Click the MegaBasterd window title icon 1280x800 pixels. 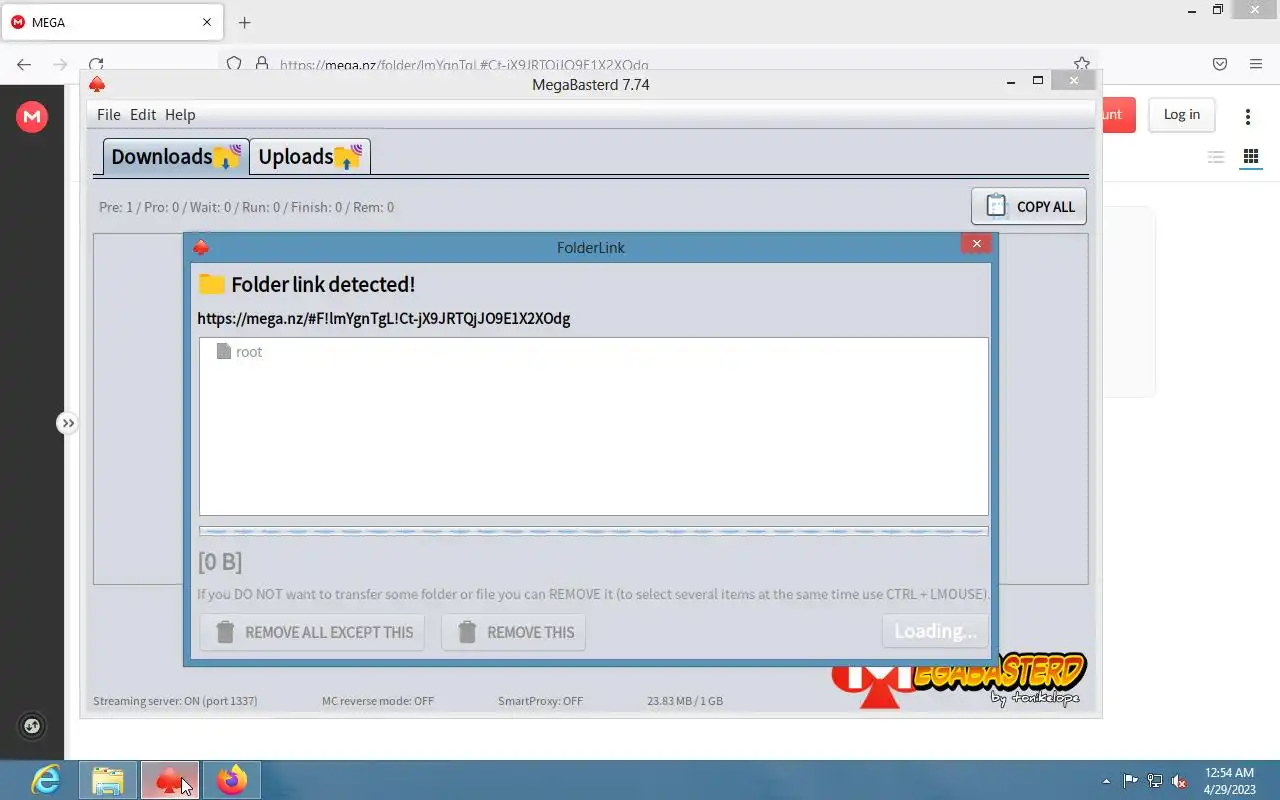point(97,85)
